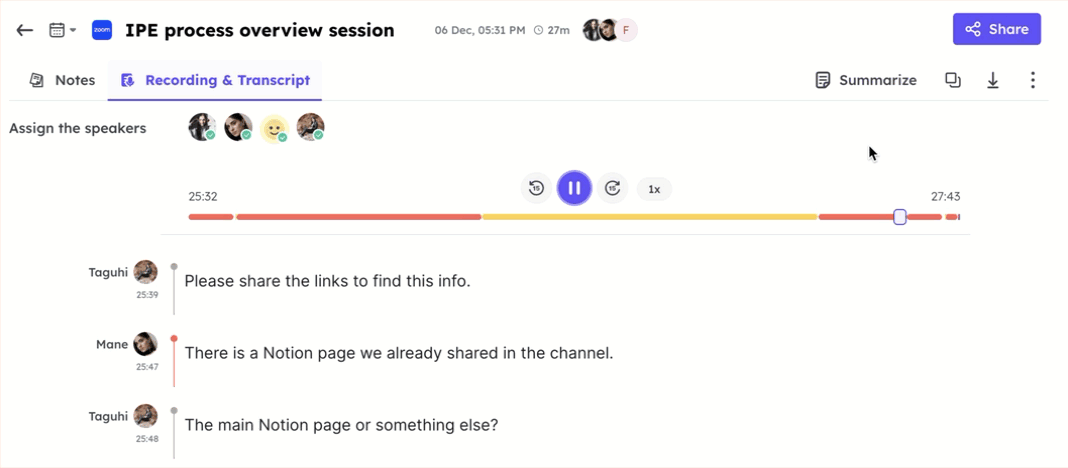Seek to the long red segment before yellow

click(359, 217)
